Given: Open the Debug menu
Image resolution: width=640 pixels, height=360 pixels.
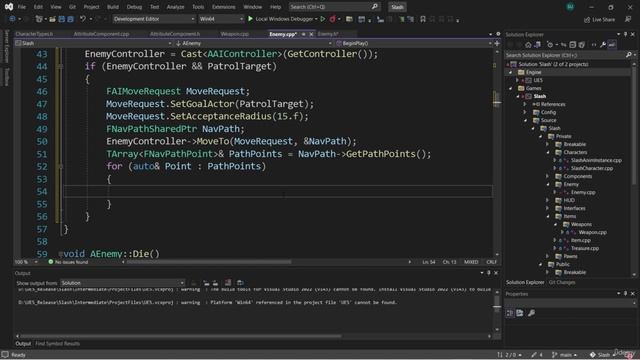Looking at the screenshot, I should tap(134, 7).
